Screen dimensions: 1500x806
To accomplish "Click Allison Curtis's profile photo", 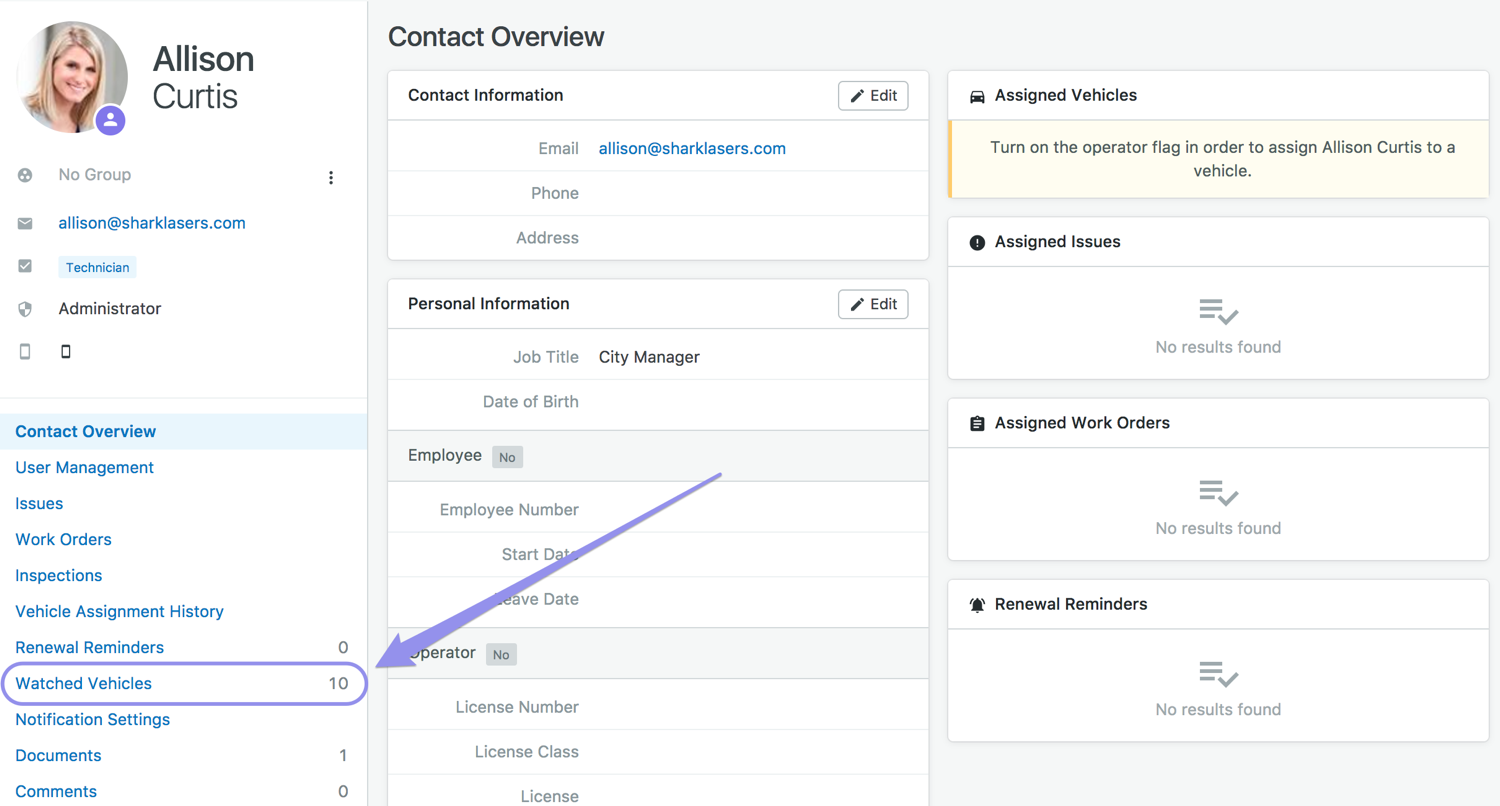I will point(68,74).
